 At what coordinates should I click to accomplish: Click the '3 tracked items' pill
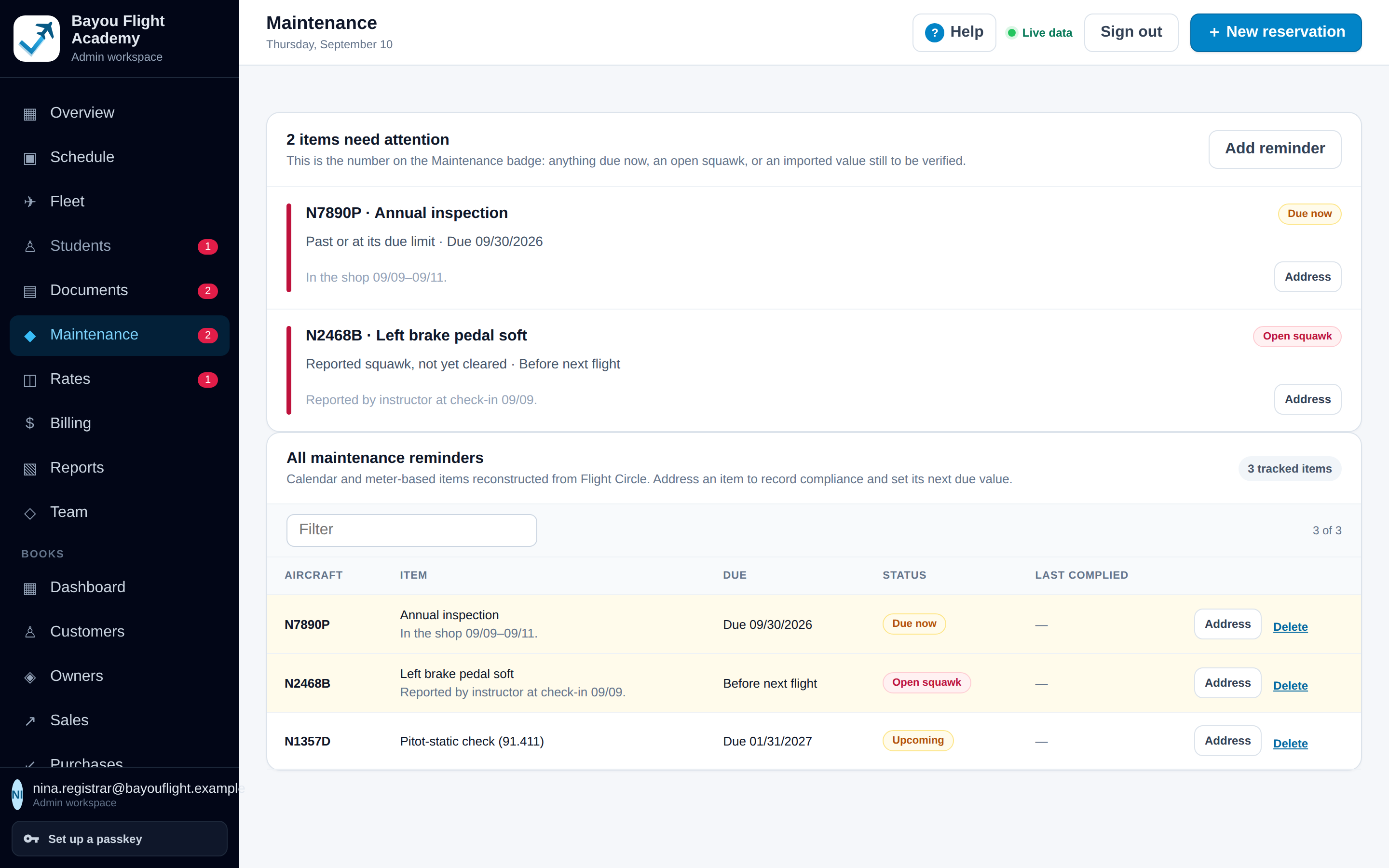click(x=1289, y=469)
